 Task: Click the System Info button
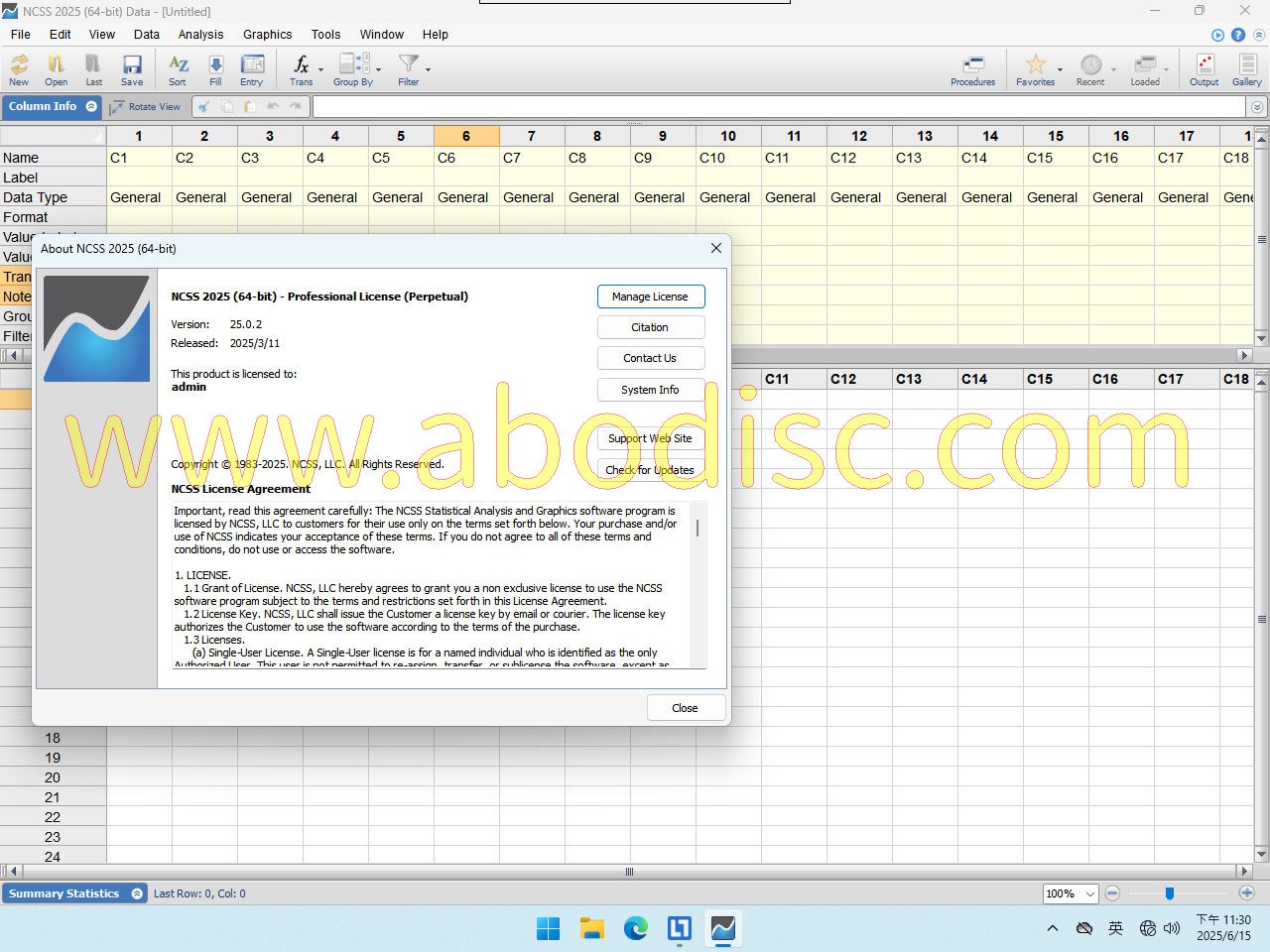point(650,390)
